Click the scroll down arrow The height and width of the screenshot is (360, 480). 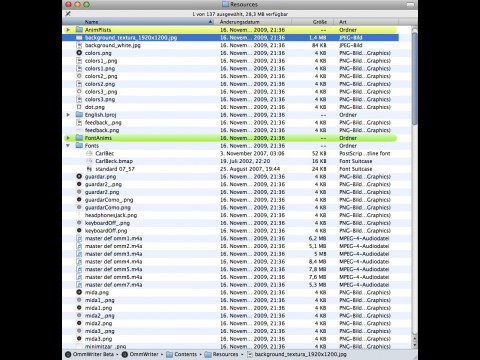pyautogui.click(x=415, y=346)
